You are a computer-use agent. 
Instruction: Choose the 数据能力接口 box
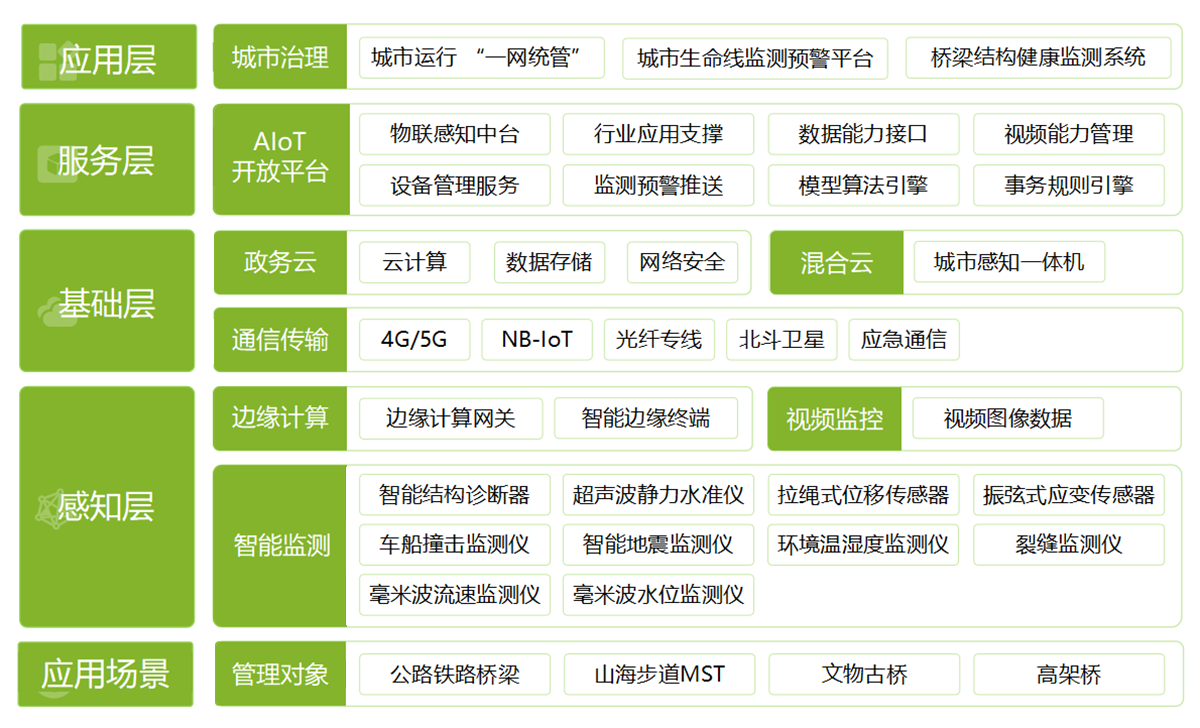(864, 134)
